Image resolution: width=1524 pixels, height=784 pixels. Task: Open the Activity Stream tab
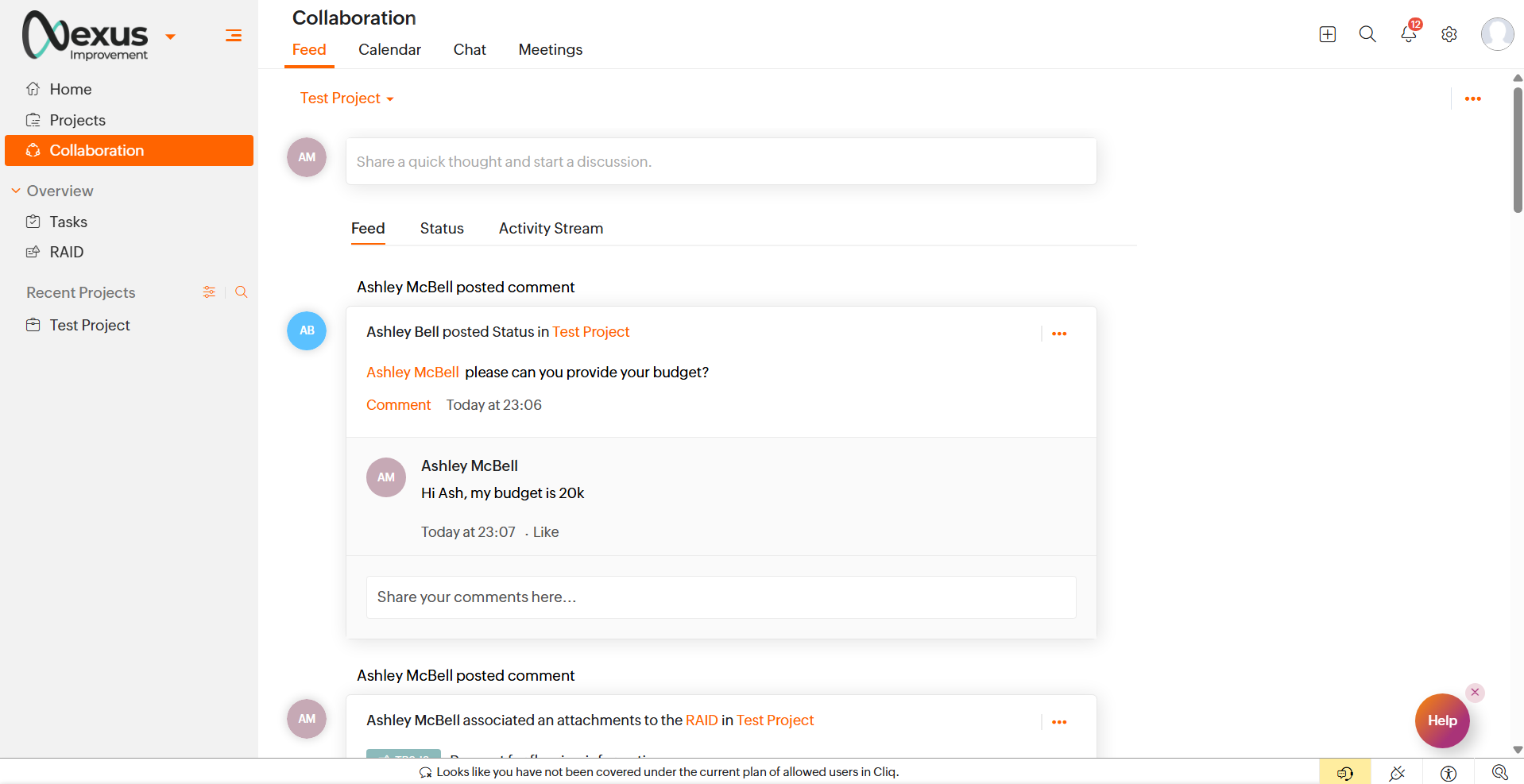551,229
